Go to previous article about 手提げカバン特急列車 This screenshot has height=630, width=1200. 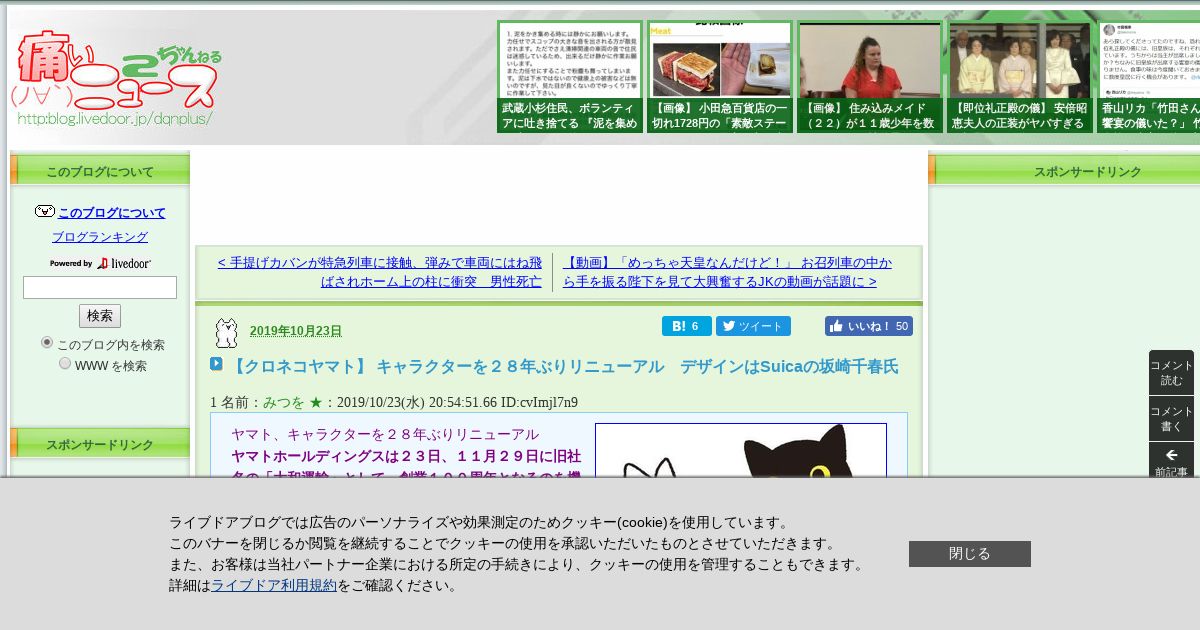(x=379, y=272)
